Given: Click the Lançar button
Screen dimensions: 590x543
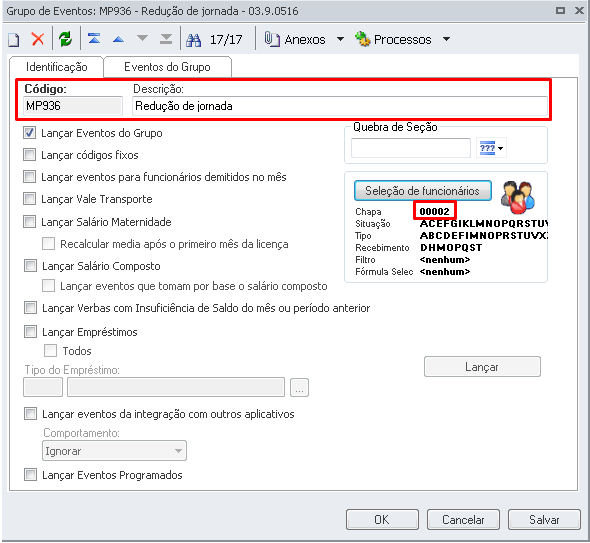Looking at the screenshot, I should [482, 367].
